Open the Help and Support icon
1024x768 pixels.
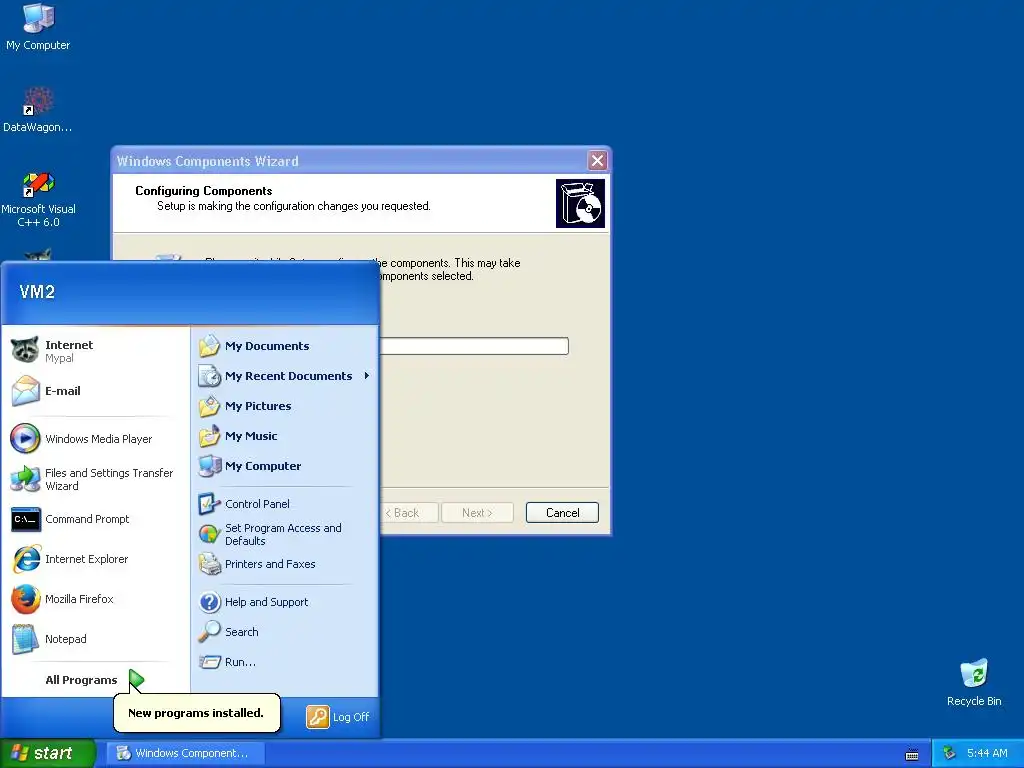(210, 601)
